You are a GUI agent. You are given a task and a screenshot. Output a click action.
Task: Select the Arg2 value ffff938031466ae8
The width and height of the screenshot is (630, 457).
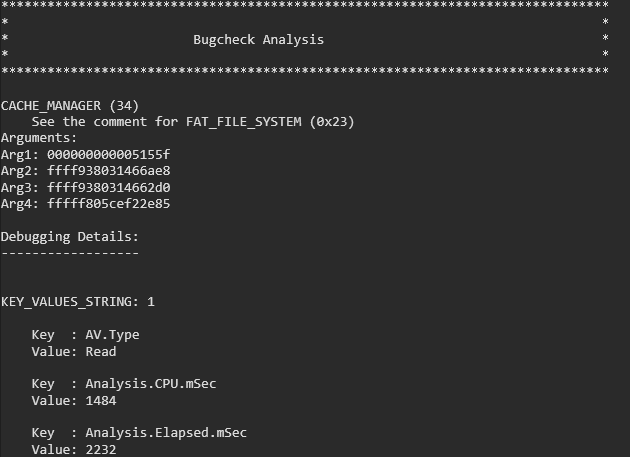108,171
